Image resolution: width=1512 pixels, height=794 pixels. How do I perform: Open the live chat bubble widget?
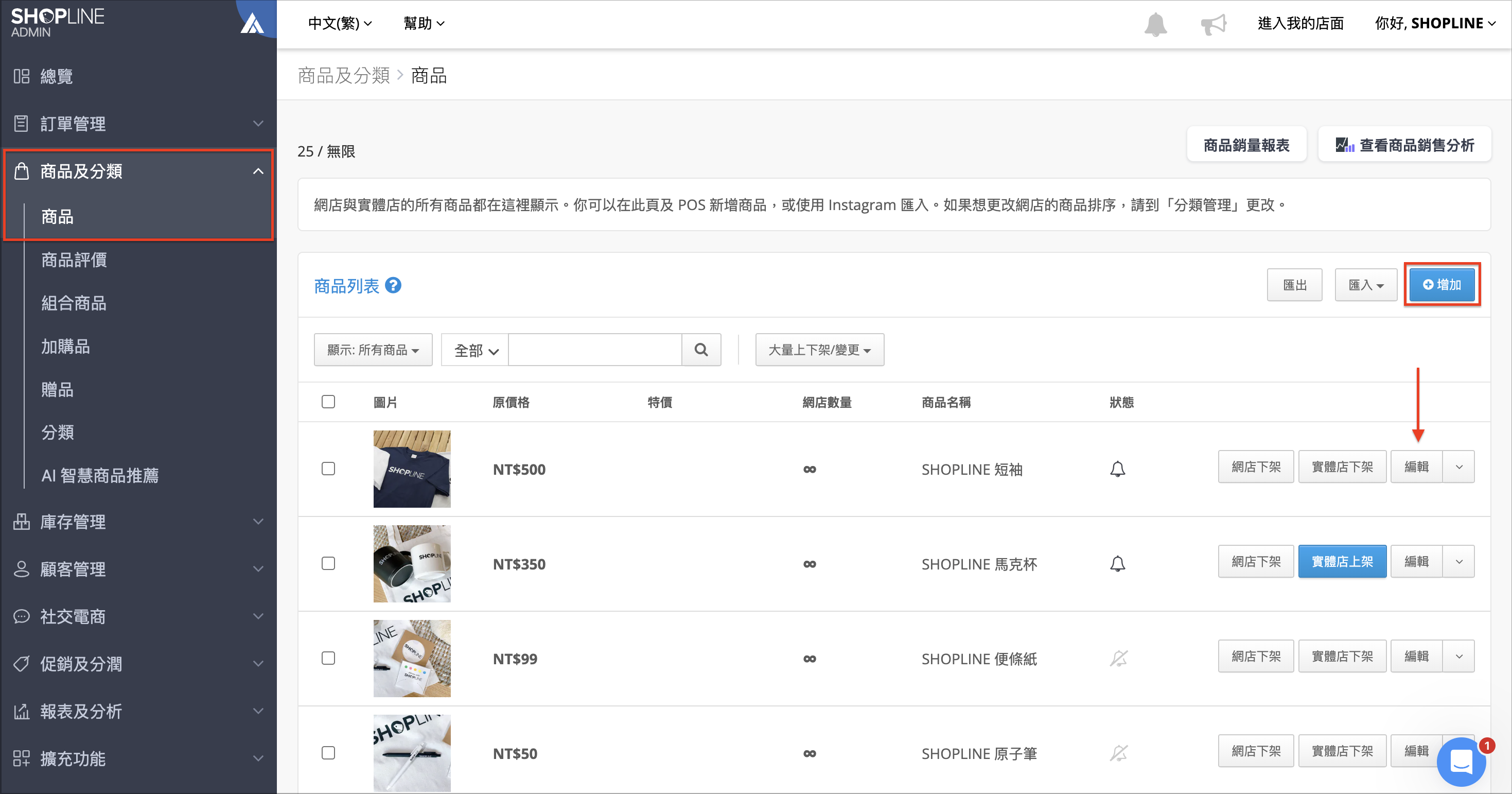coord(1461,762)
